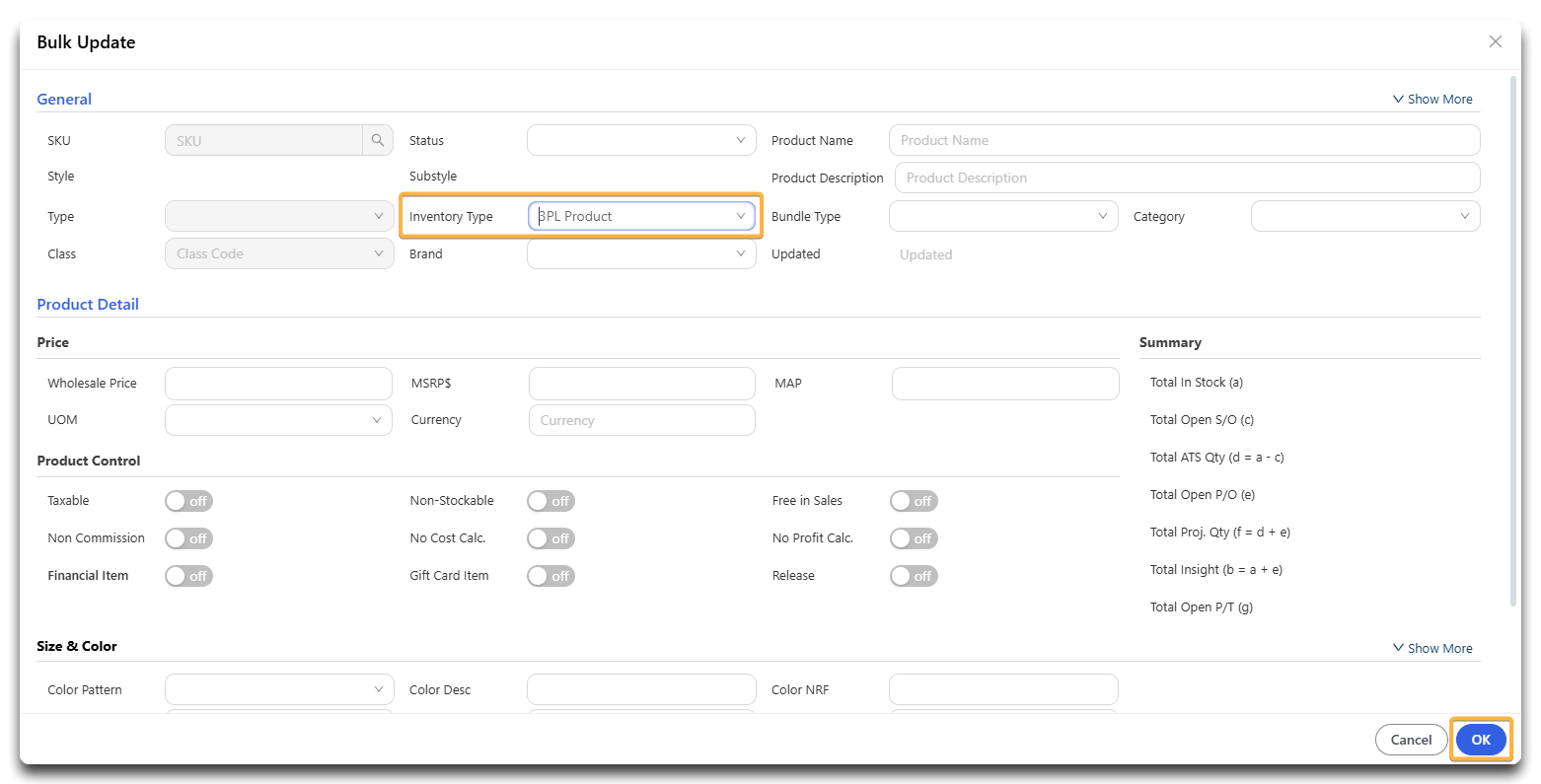Screen dimensions: 1541x784
Task: Enable the Non-Stockable switch
Action: pos(550,501)
